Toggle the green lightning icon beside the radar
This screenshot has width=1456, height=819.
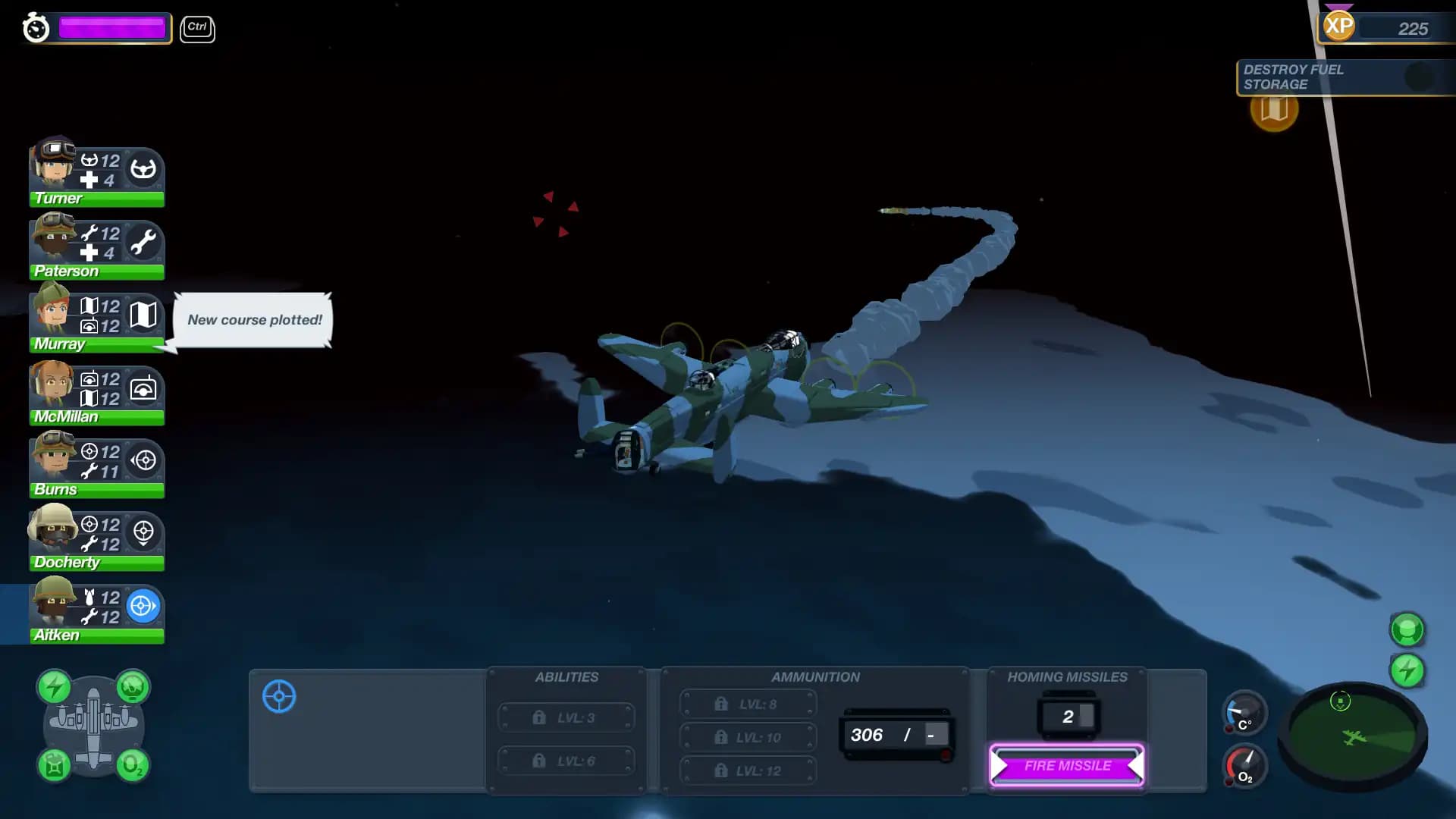[1407, 669]
